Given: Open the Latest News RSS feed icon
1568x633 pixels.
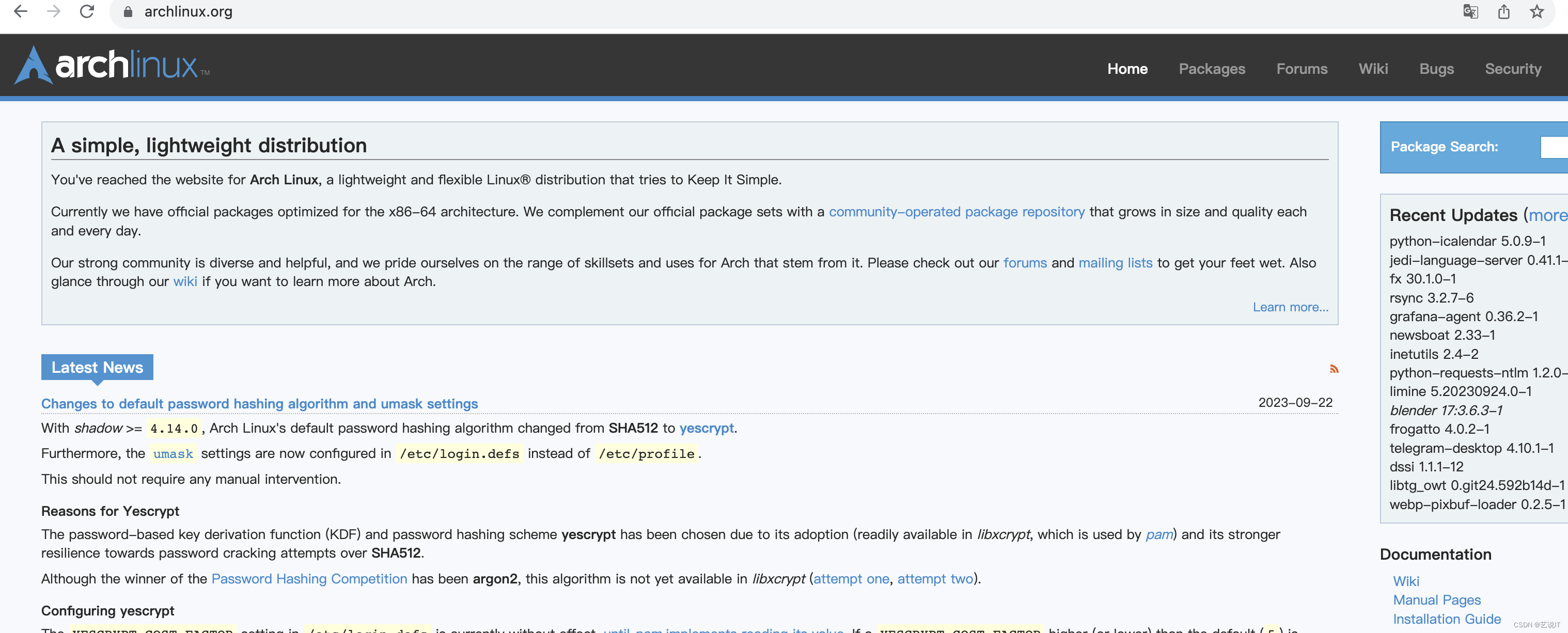Looking at the screenshot, I should click(1334, 369).
